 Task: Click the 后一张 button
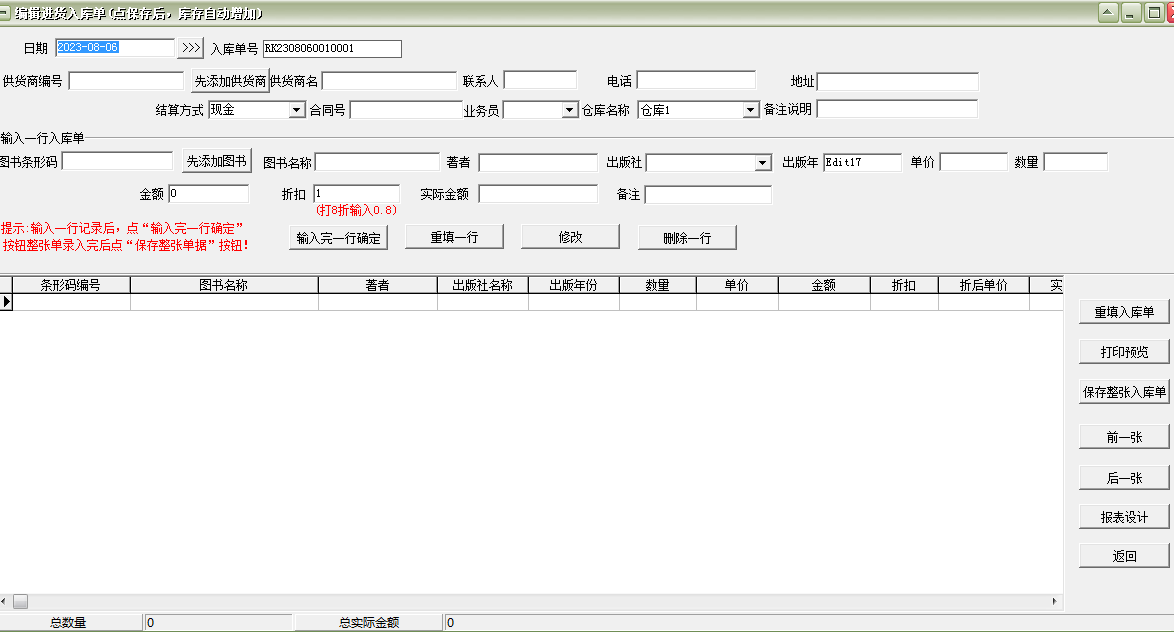click(1124, 478)
